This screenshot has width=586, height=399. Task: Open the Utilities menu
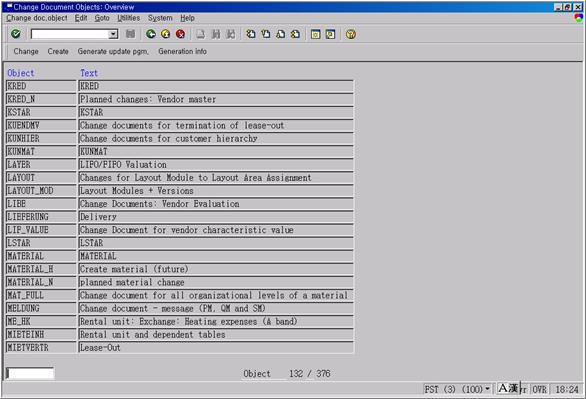129,18
